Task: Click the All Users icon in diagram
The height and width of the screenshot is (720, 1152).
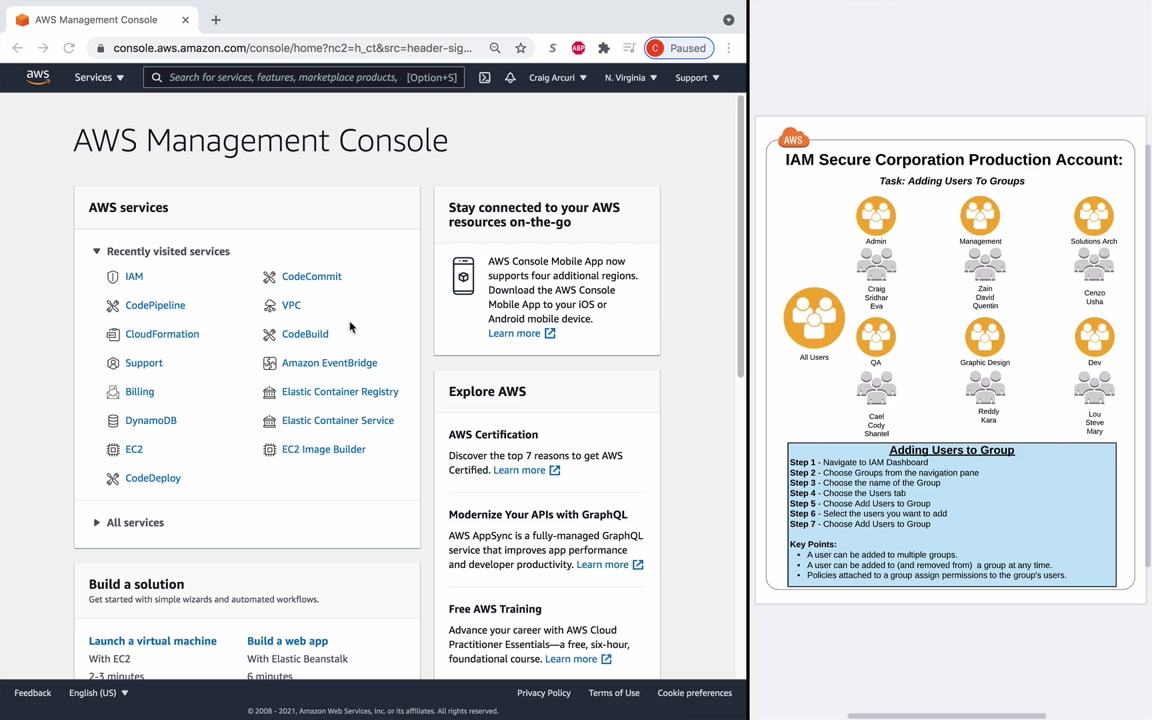Action: (x=814, y=318)
